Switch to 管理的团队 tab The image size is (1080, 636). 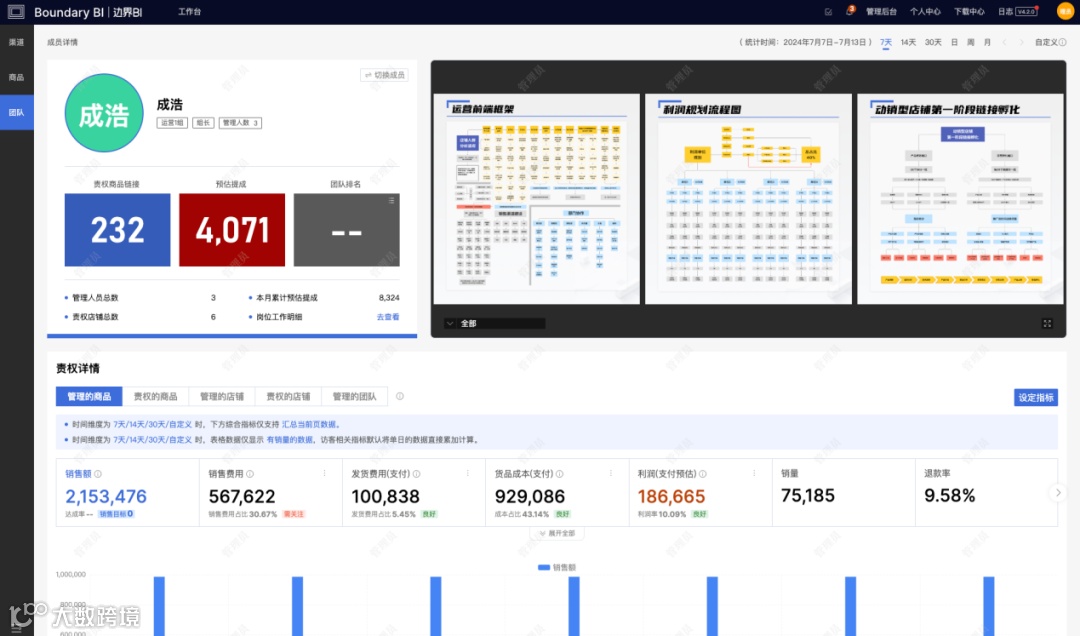click(354, 396)
